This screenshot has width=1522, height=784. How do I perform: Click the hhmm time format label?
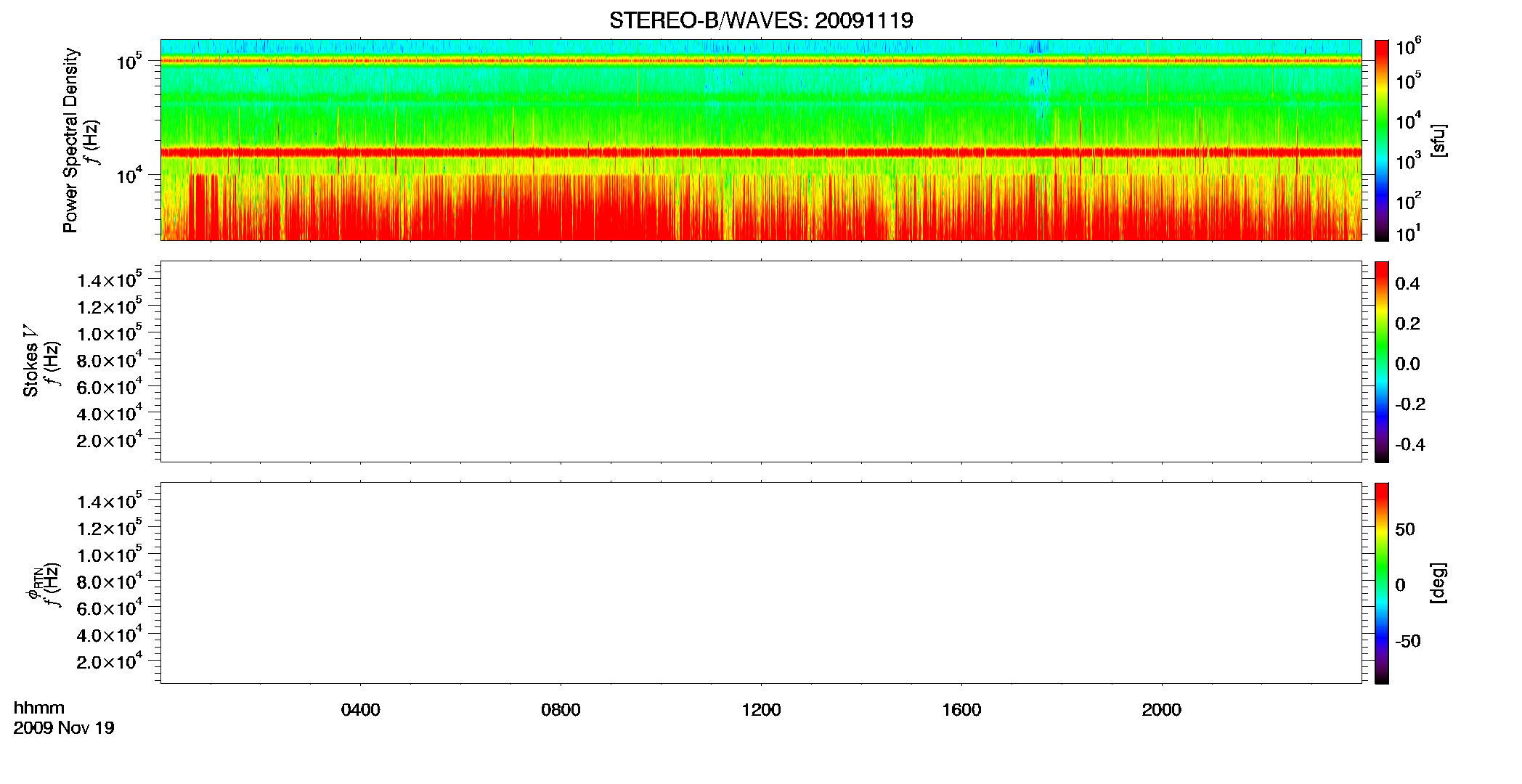(39, 708)
